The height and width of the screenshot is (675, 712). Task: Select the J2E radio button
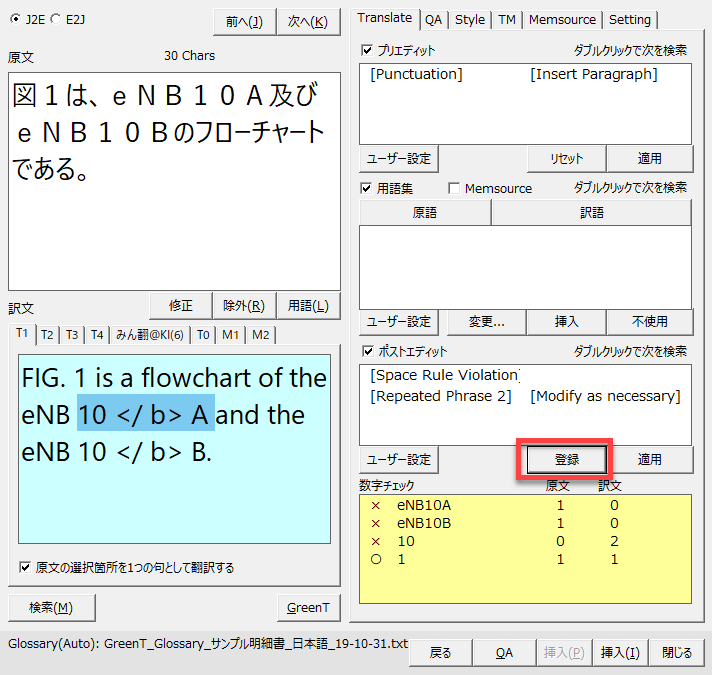(x=18, y=18)
